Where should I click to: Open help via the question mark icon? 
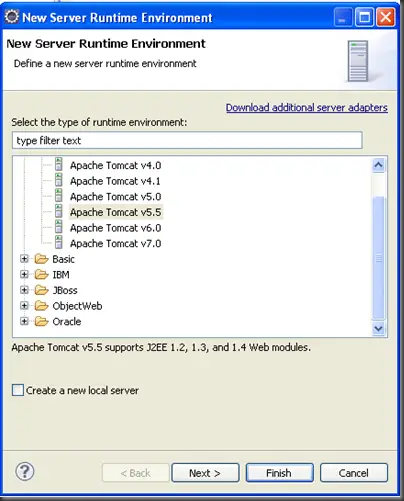click(x=25, y=471)
